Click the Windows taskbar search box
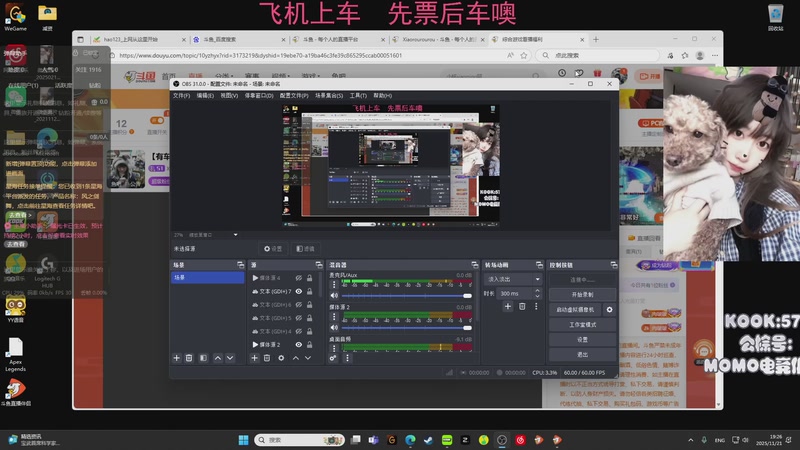This screenshot has height=450, width=800. (x=299, y=440)
